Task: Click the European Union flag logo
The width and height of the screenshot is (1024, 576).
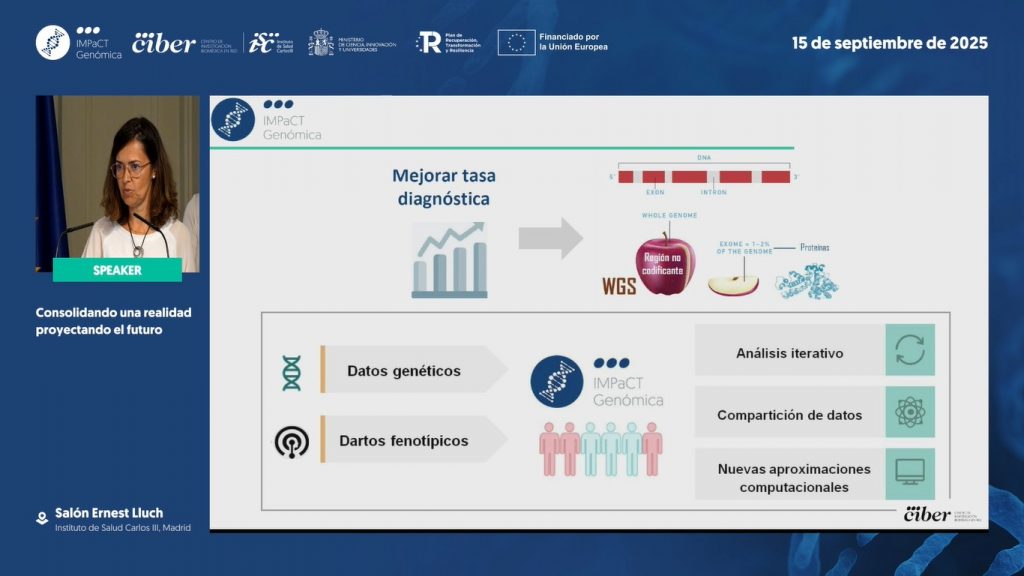Action: (x=516, y=42)
